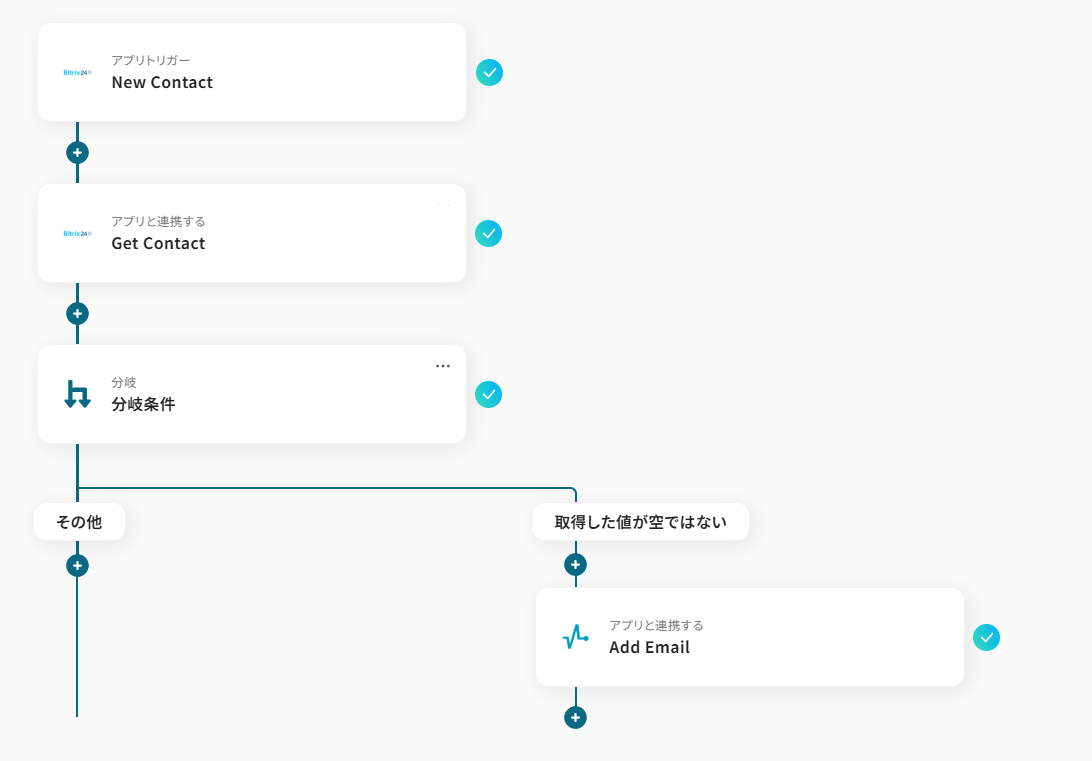Add a step under the その他 branch
The height and width of the screenshot is (761, 1092).
pos(77,565)
